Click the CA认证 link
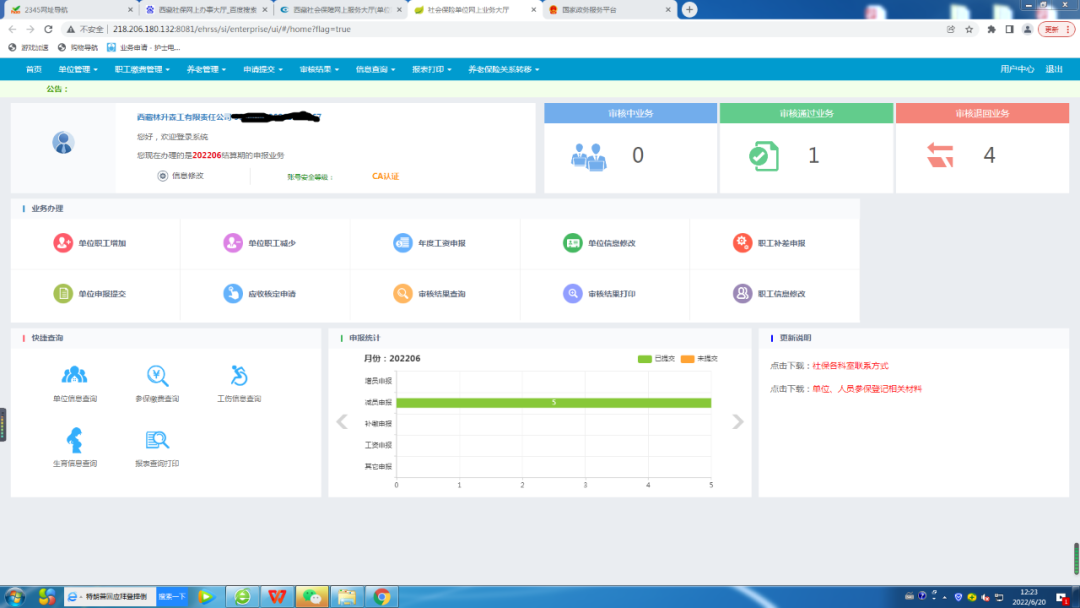Viewport: 1080px width, 608px height. coord(385,176)
